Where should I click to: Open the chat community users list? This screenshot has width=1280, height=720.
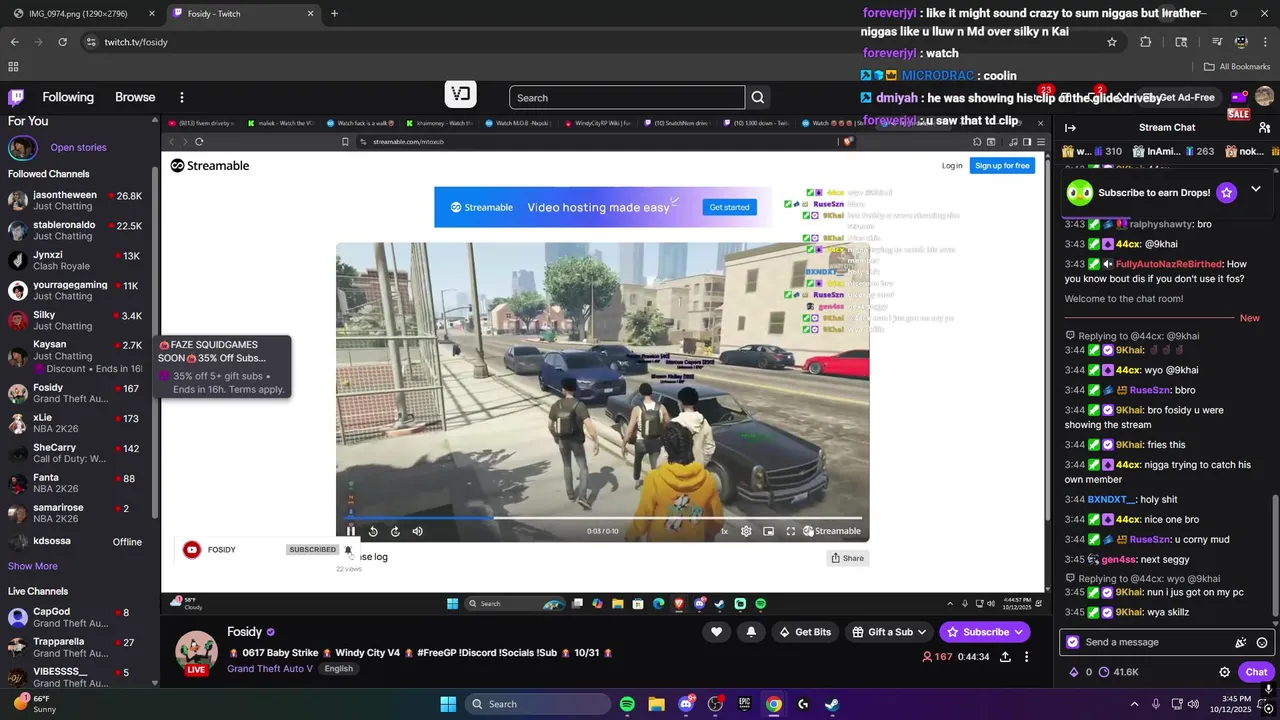tap(1264, 127)
